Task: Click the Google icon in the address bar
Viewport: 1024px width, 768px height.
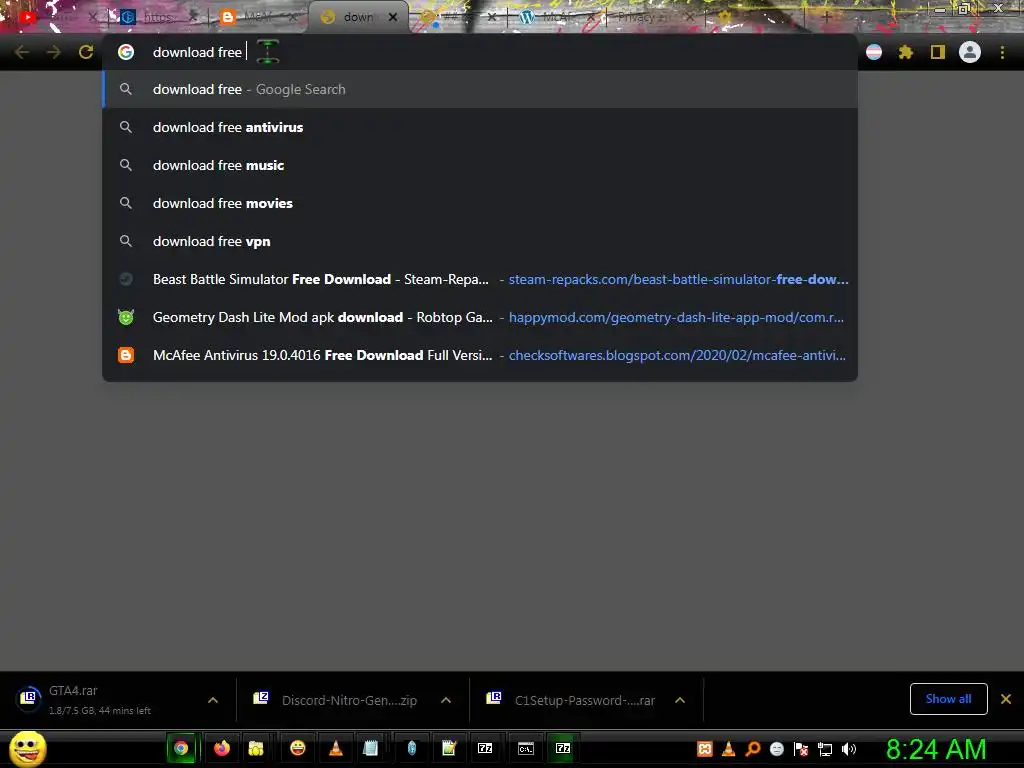Action: tap(126, 52)
